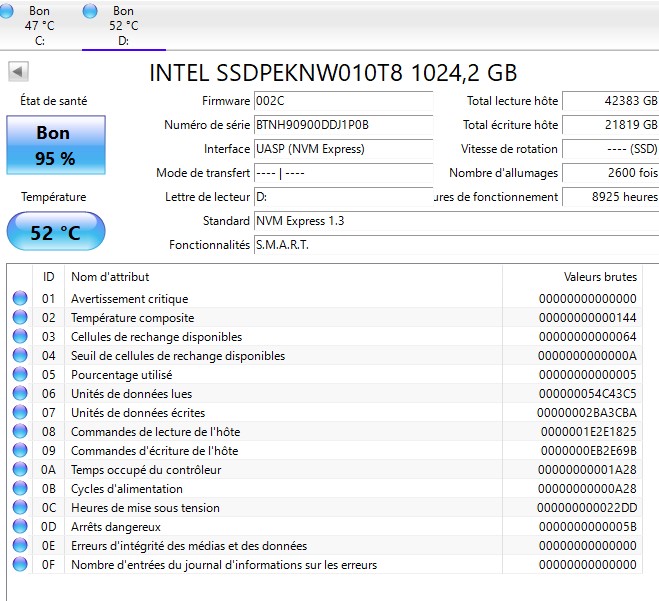Screen dimensions: 659x601
Task: Select Commandes d'écriture de l'hôte attribute
Action: click(155, 451)
